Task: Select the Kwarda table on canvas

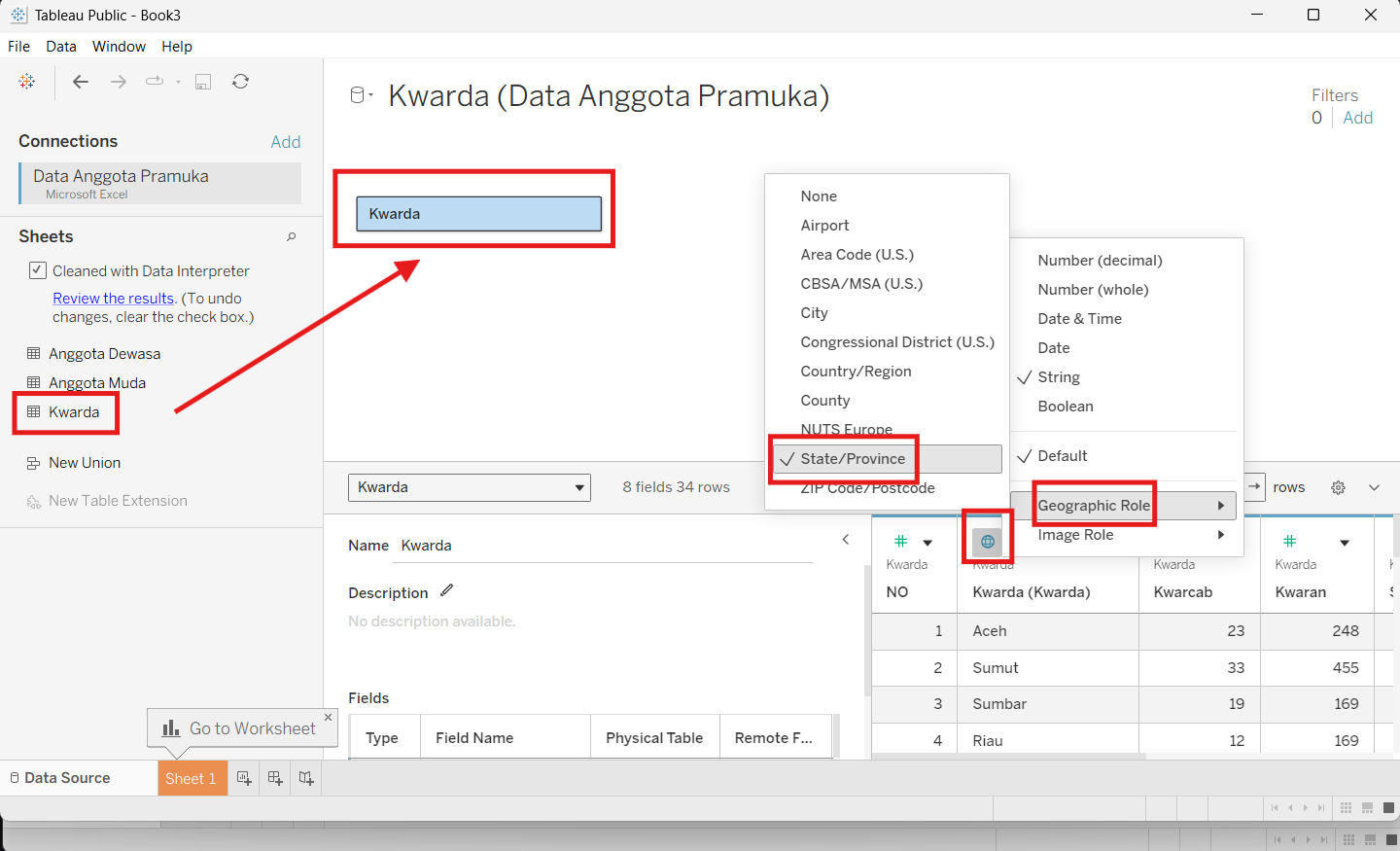Action: pos(479,214)
